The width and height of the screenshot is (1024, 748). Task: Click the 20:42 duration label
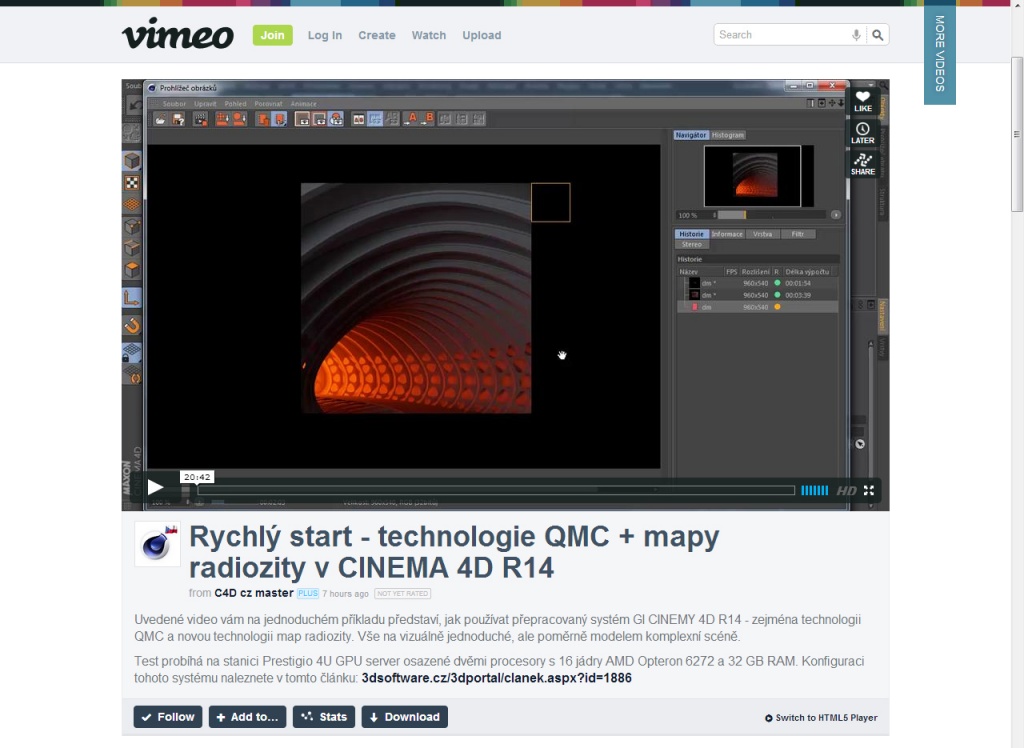197,477
